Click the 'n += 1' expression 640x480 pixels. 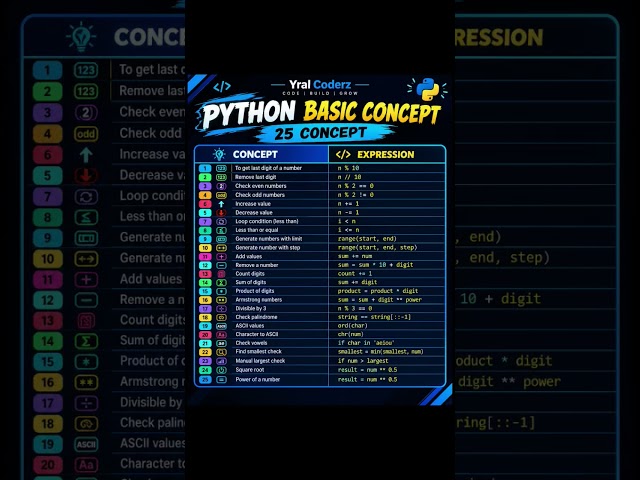[x=348, y=204]
